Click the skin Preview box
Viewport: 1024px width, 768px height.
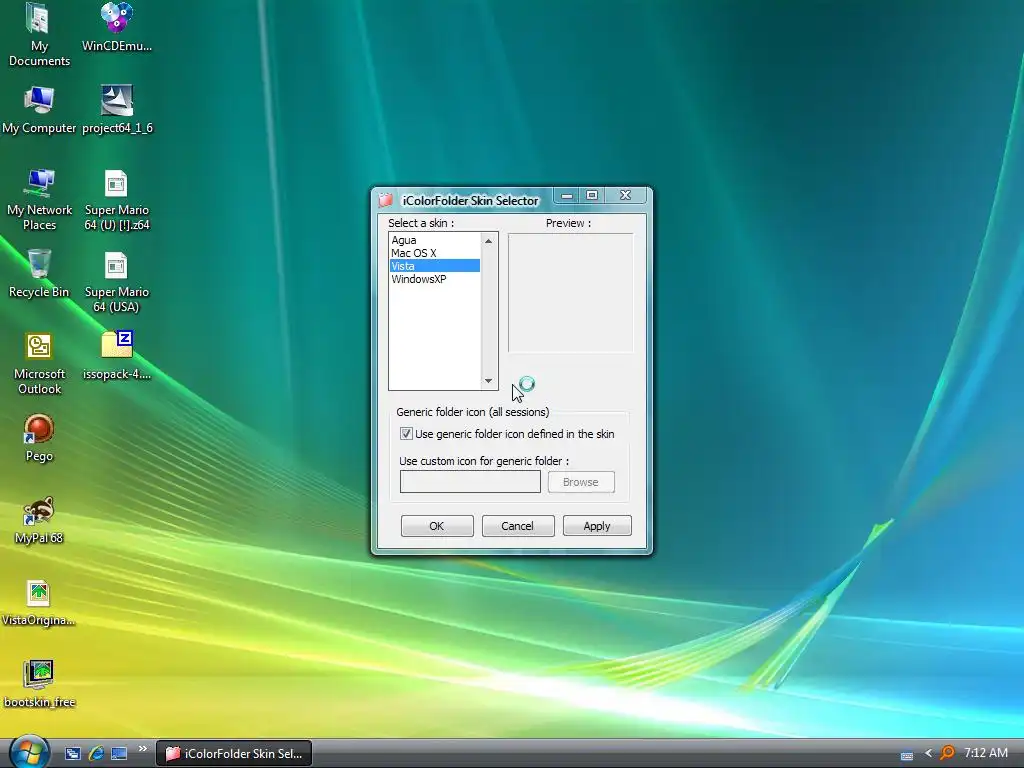point(570,293)
